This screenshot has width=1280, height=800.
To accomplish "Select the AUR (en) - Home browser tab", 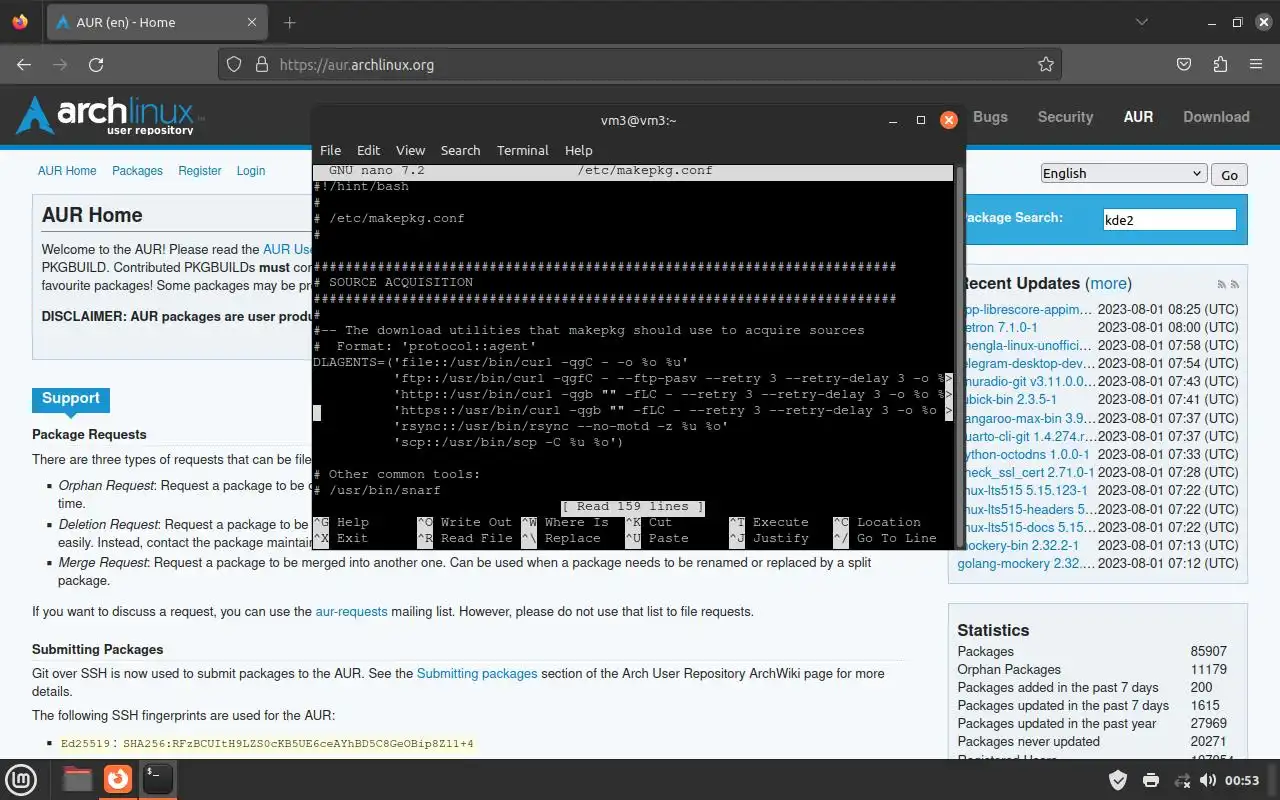I will pos(157,22).
